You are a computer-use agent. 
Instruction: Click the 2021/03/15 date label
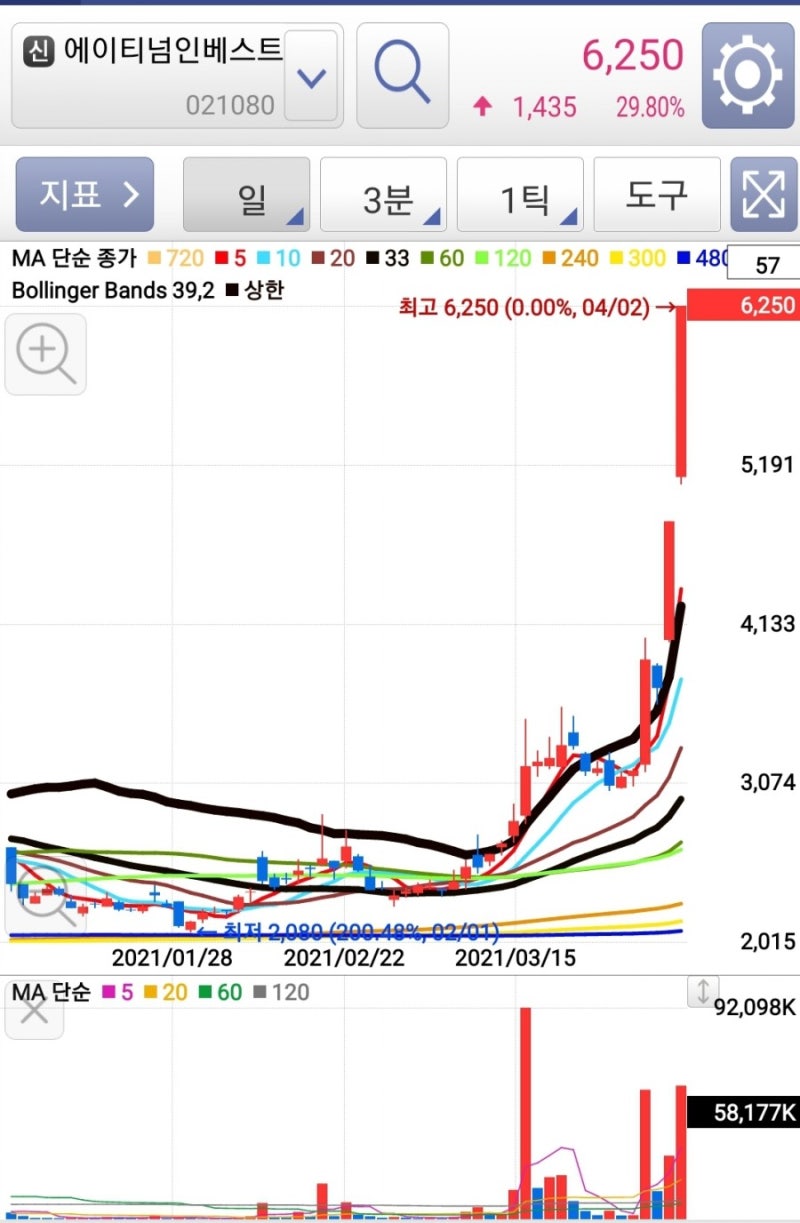pyautogui.click(x=516, y=958)
